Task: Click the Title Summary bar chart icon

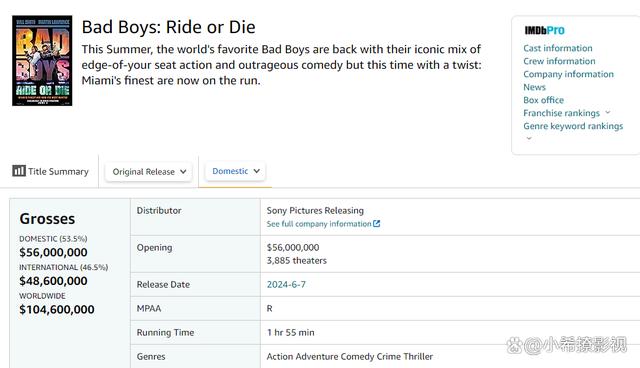Action: (x=19, y=171)
